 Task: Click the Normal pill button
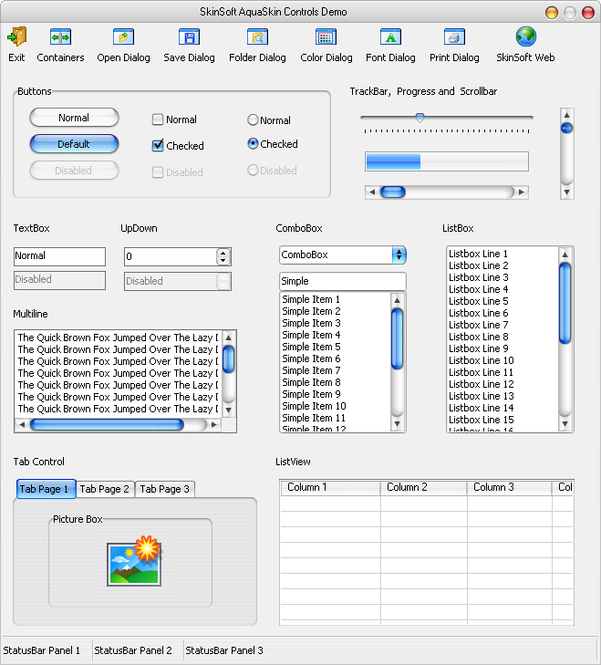pos(74,117)
